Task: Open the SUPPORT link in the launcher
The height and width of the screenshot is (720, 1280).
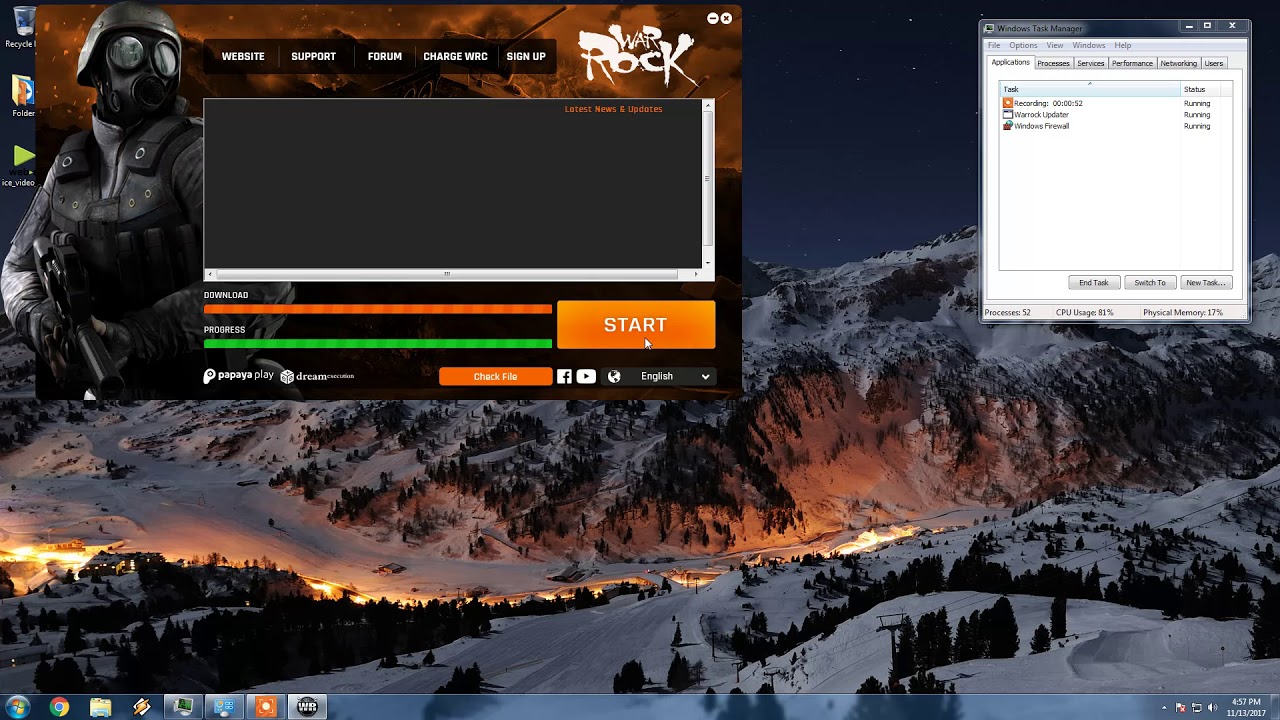Action: click(313, 57)
